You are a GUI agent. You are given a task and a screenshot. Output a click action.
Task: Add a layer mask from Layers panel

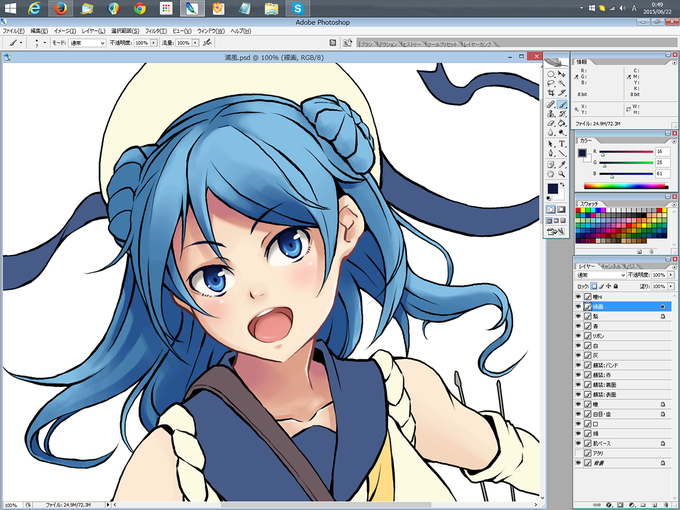(x=620, y=505)
